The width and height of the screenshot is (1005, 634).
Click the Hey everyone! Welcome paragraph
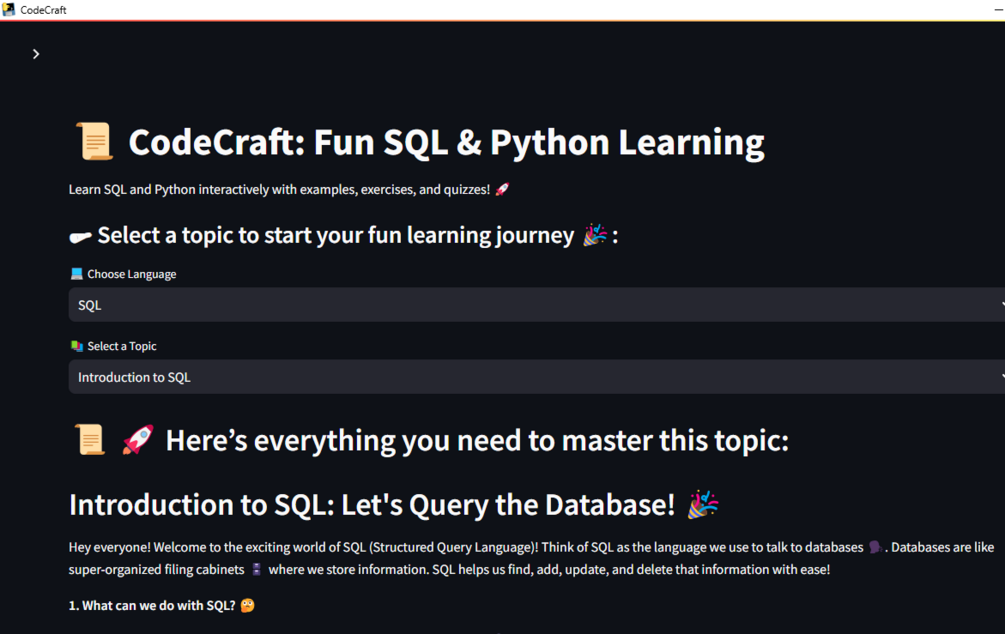click(531, 558)
